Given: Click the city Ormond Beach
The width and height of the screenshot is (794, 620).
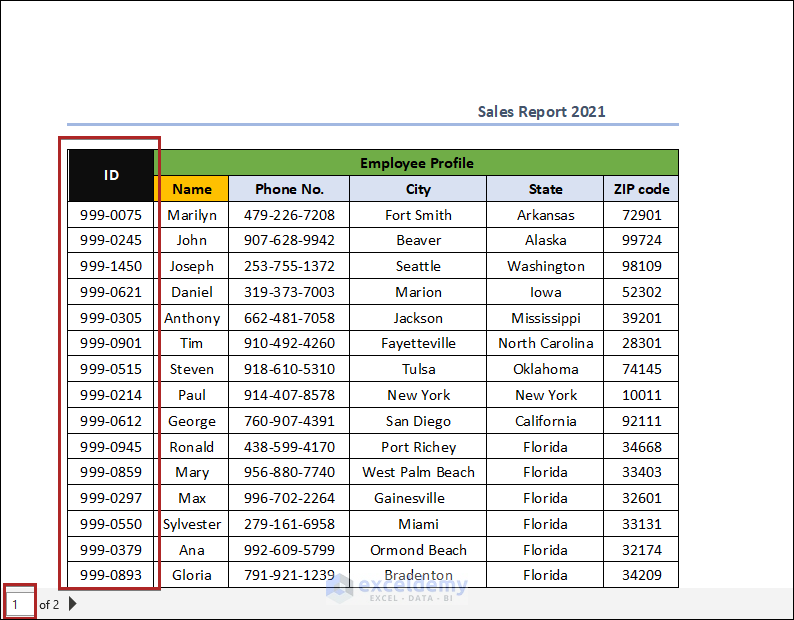Looking at the screenshot, I should click(418, 549).
